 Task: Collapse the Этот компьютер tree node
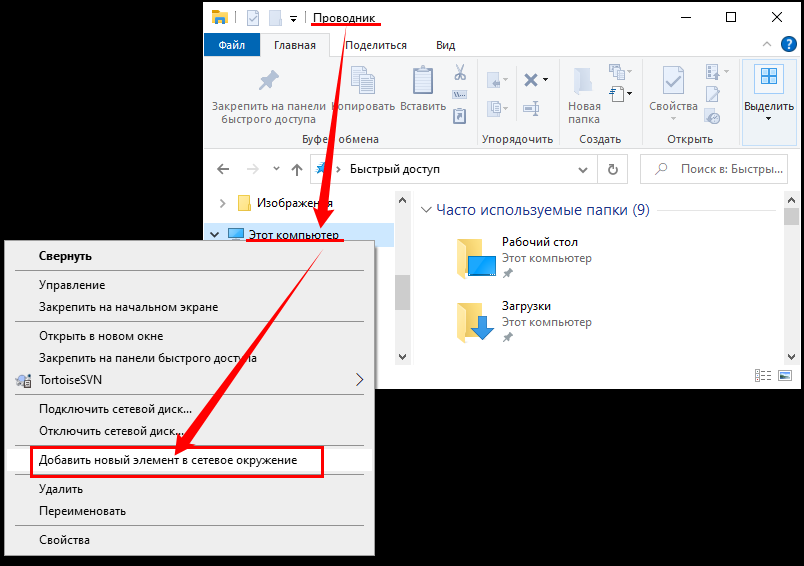click(x=214, y=235)
